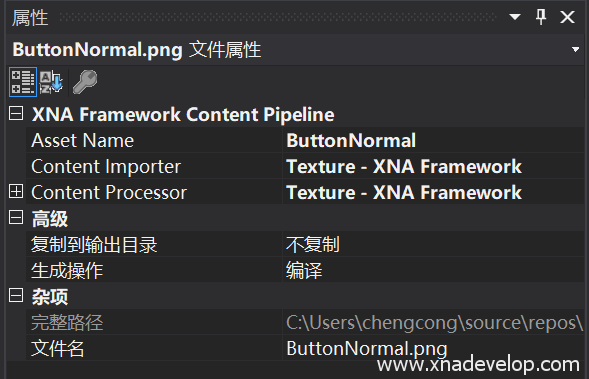Switch to Categorized view icon
The height and width of the screenshot is (379, 589).
(x=23, y=82)
